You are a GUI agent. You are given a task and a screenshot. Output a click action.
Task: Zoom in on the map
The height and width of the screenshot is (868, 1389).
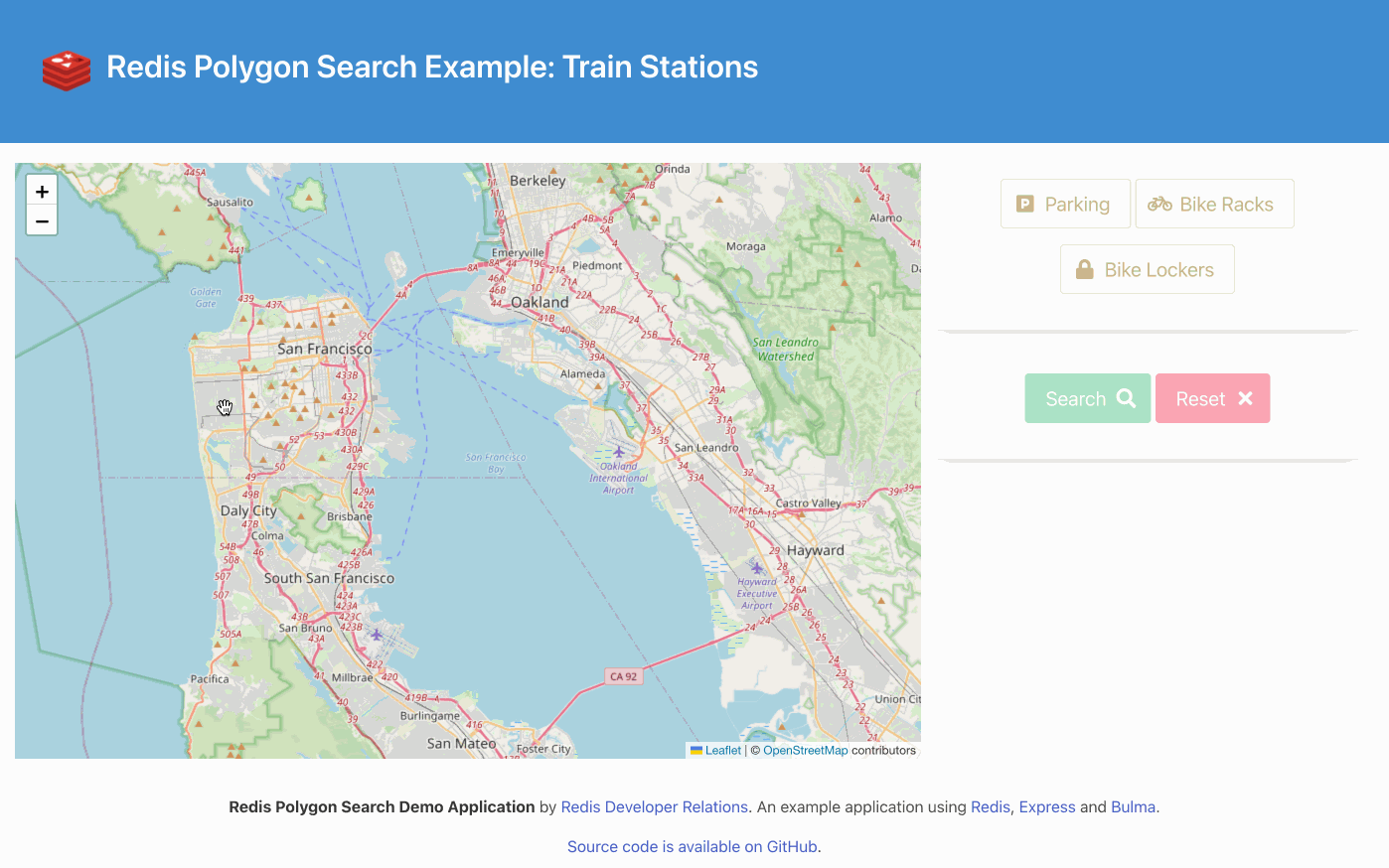click(42, 191)
